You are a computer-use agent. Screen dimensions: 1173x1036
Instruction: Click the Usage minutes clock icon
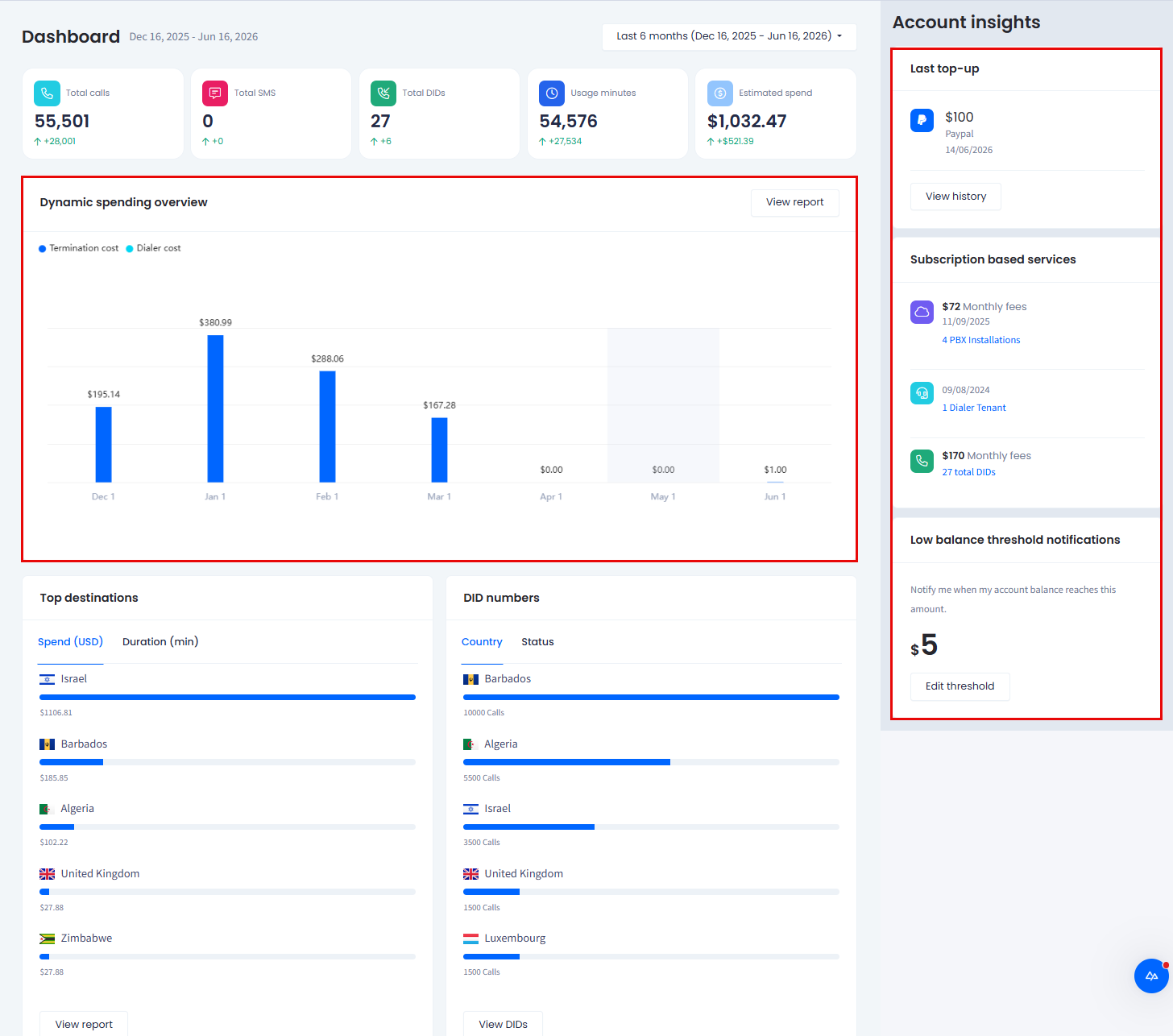[552, 93]
